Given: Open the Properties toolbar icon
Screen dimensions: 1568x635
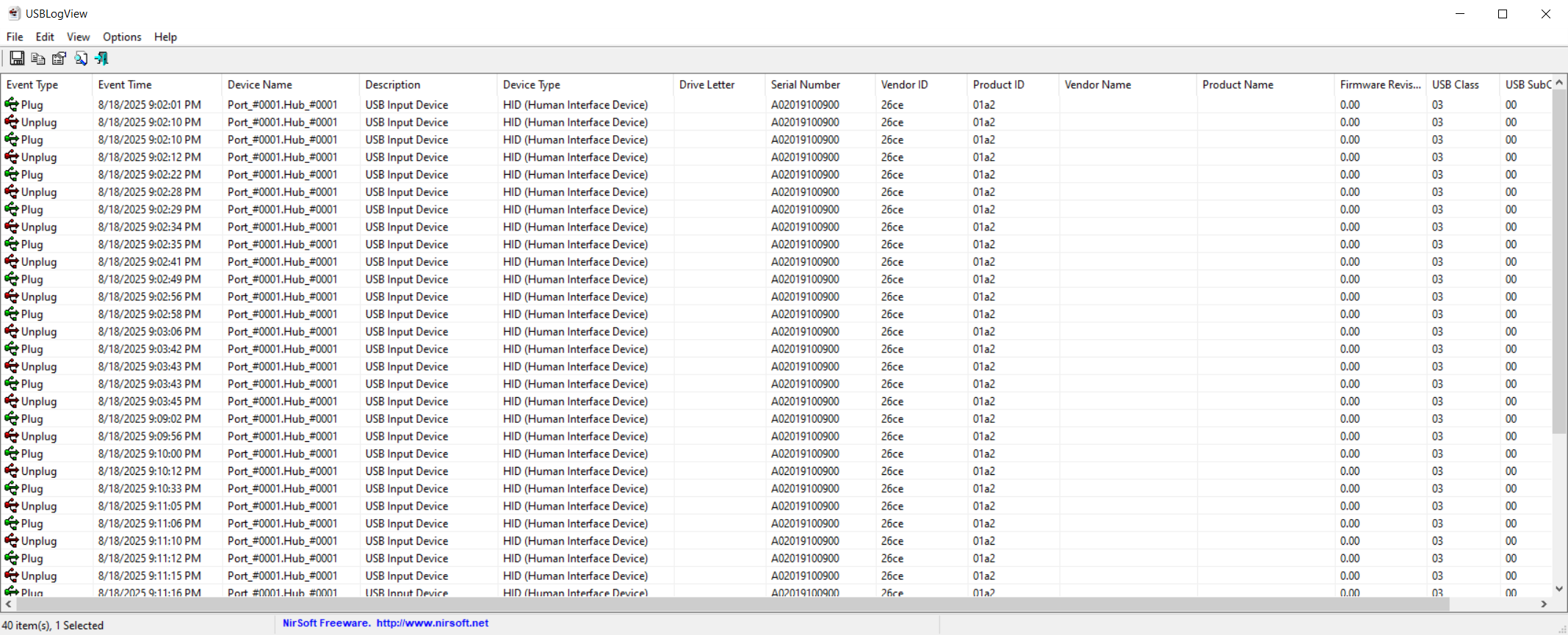Looking at the screenshot, I should [59, 58].
